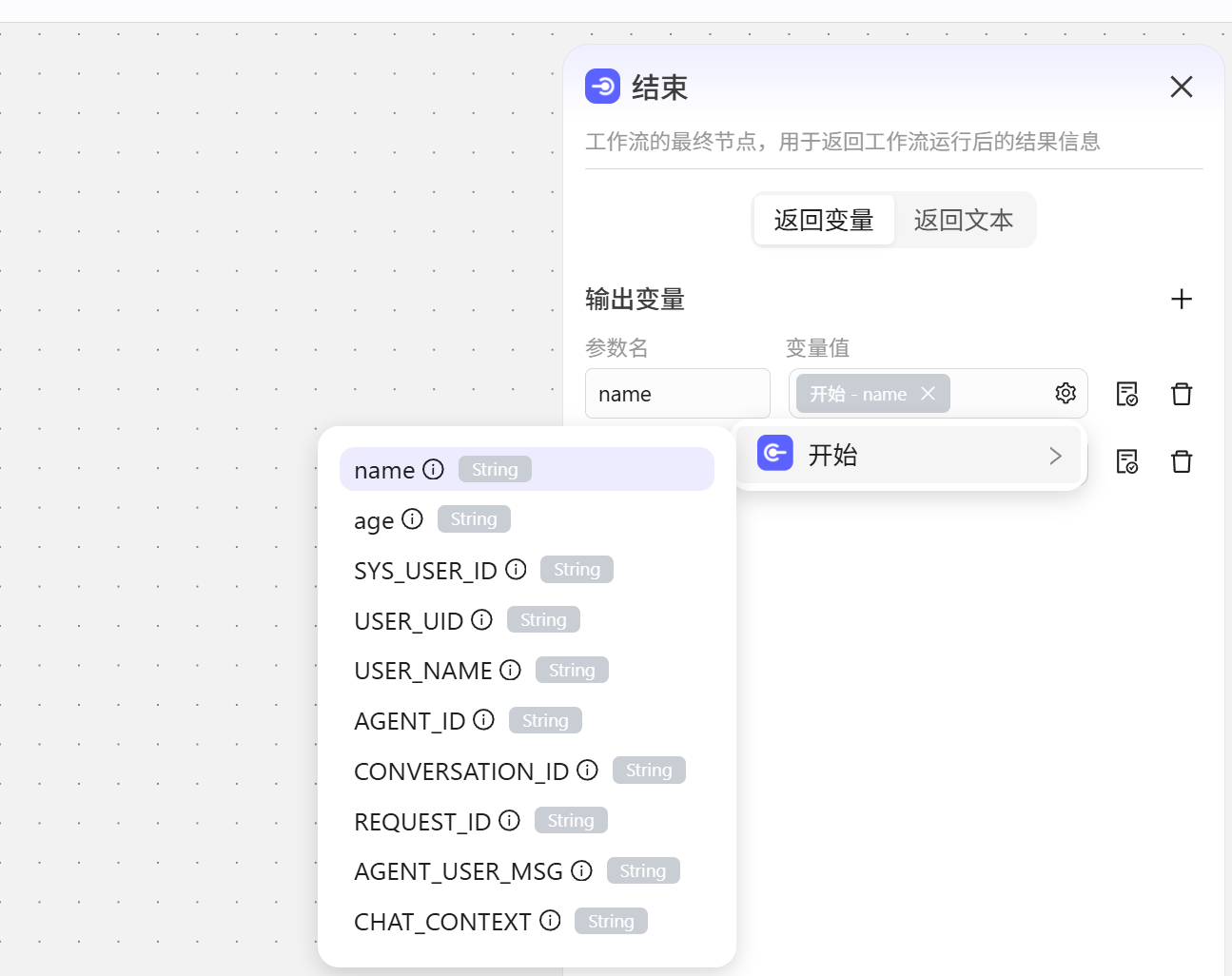Delete the second output variable row
1232x976 pixels.
1181,460
